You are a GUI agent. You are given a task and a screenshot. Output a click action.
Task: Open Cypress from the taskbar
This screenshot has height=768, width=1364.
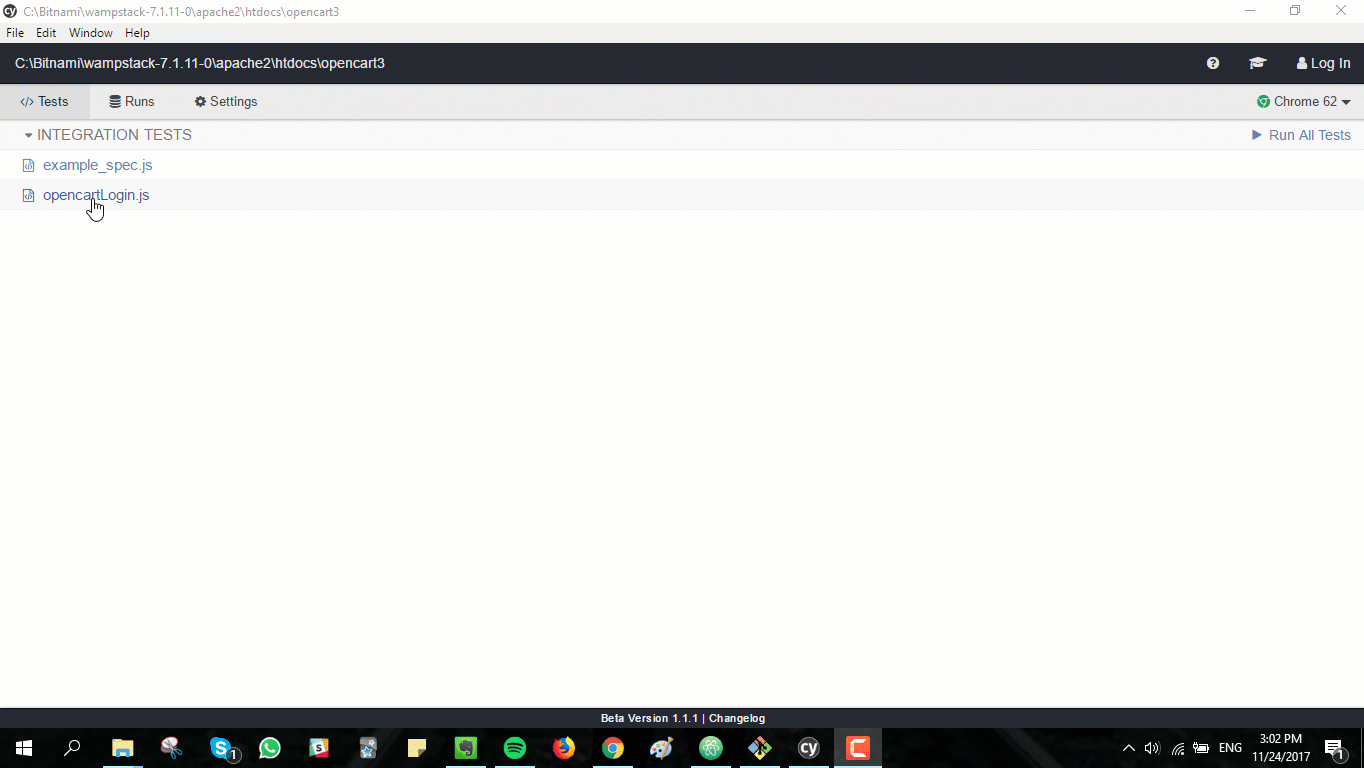[x=809, y=748]
